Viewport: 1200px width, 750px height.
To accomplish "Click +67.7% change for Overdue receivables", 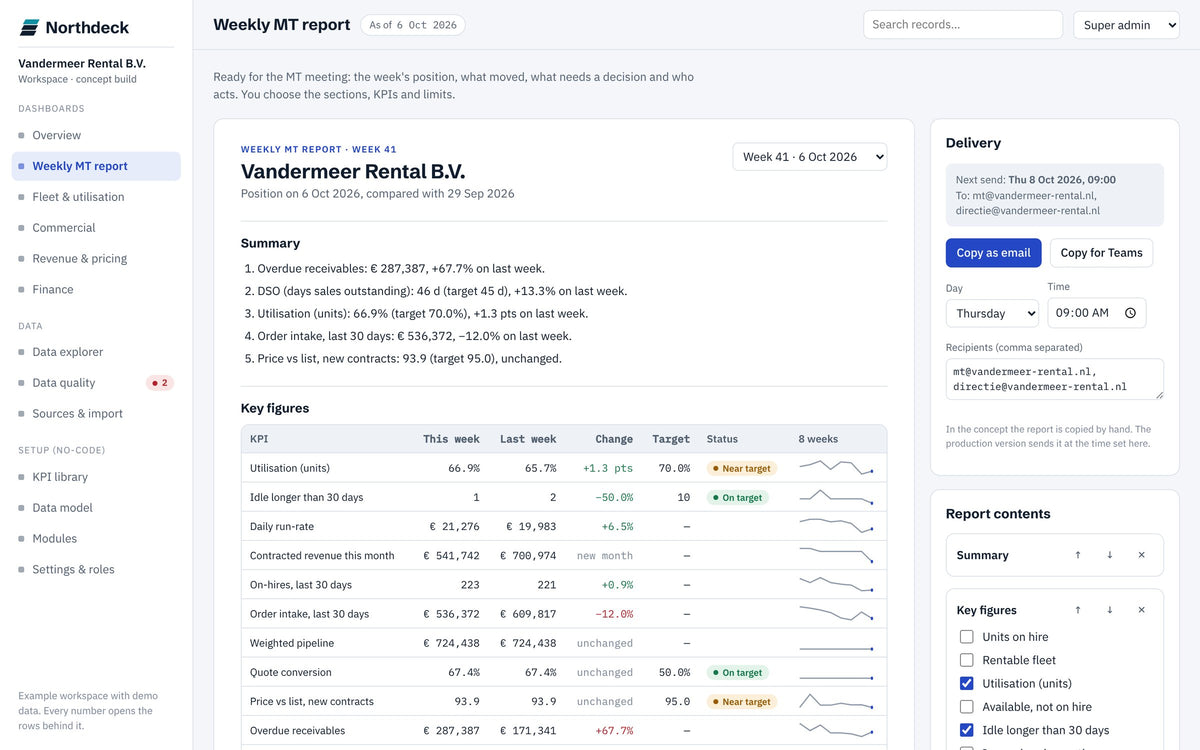I will coord(614,731).
